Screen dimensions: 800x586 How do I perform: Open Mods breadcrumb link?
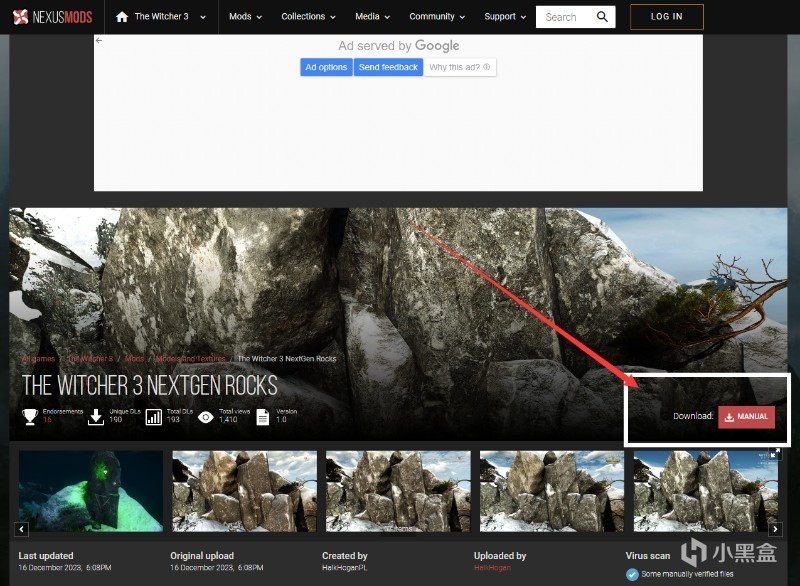[134, 359]
